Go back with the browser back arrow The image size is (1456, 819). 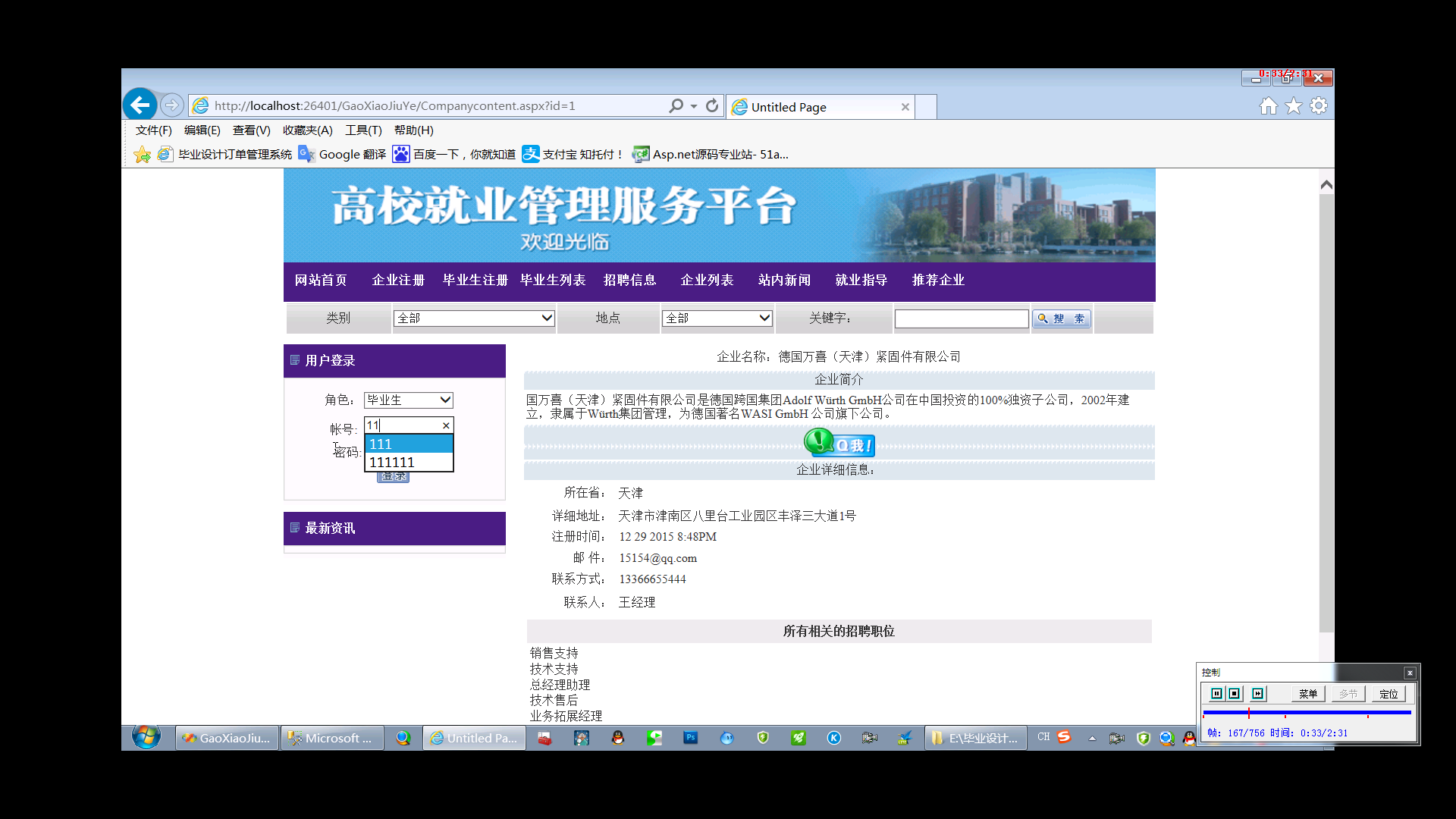(x=140, y=105)
